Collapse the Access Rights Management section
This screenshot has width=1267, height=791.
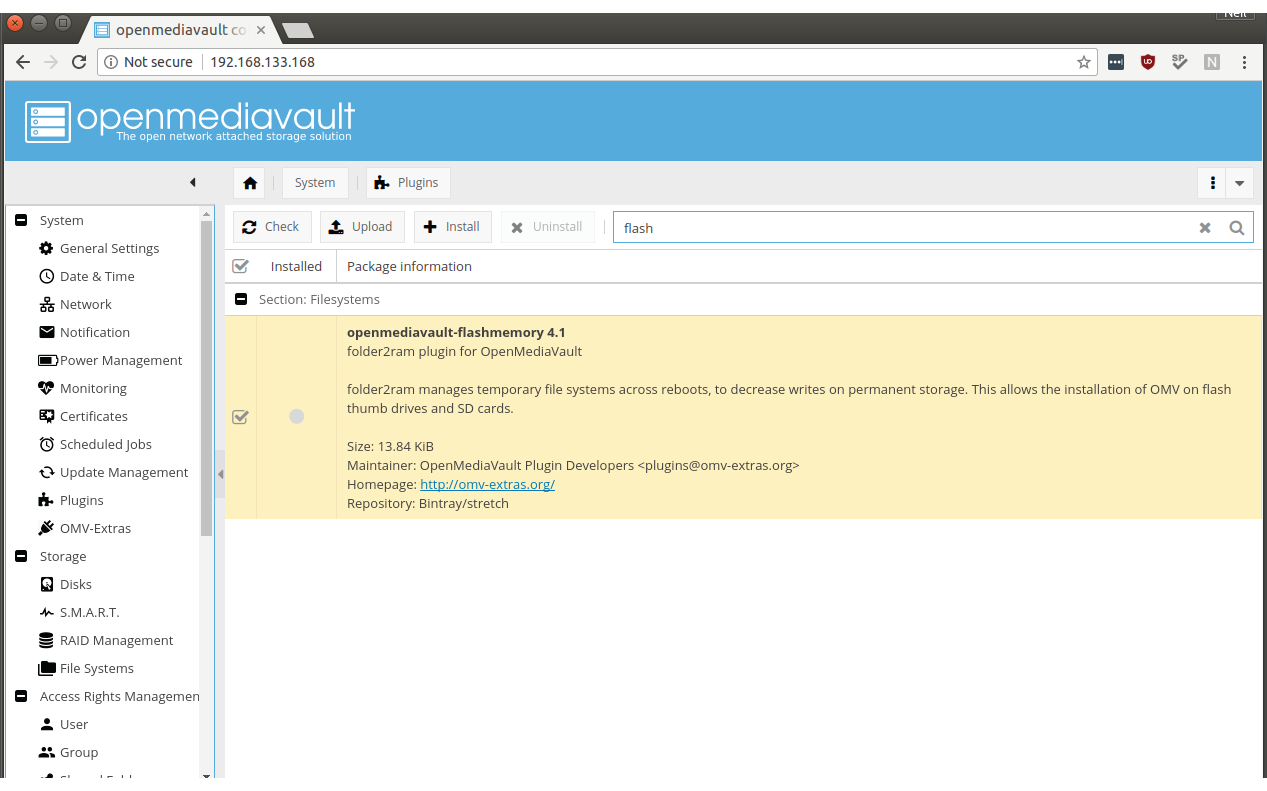point(21,696)
